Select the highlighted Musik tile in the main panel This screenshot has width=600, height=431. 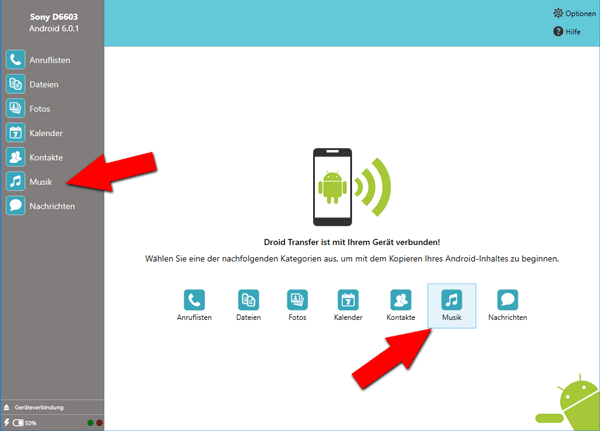click(452, 305)
